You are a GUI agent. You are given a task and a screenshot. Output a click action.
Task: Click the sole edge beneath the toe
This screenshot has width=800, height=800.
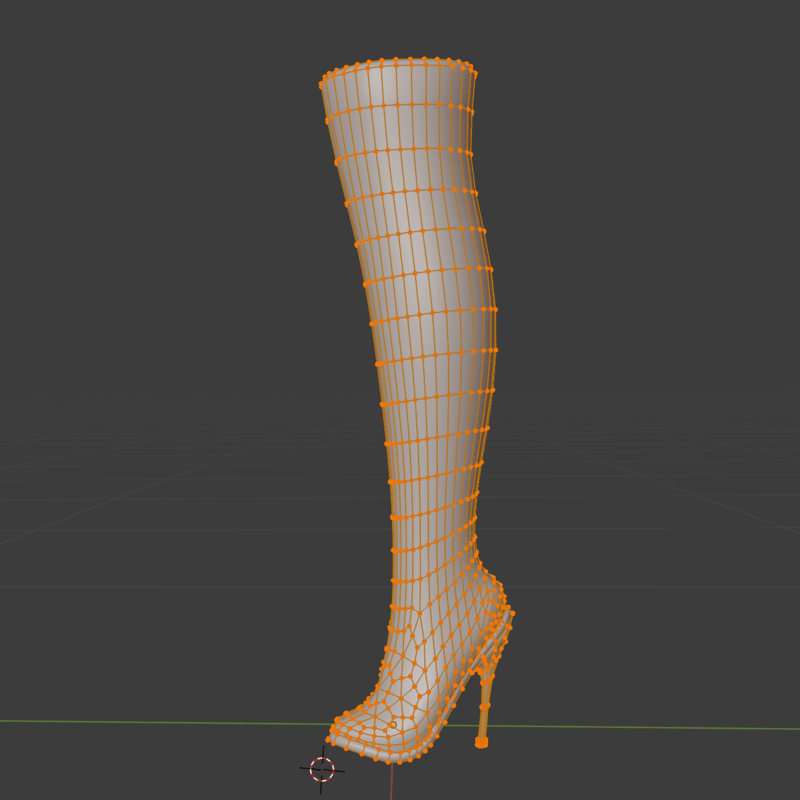click(380, 755)
